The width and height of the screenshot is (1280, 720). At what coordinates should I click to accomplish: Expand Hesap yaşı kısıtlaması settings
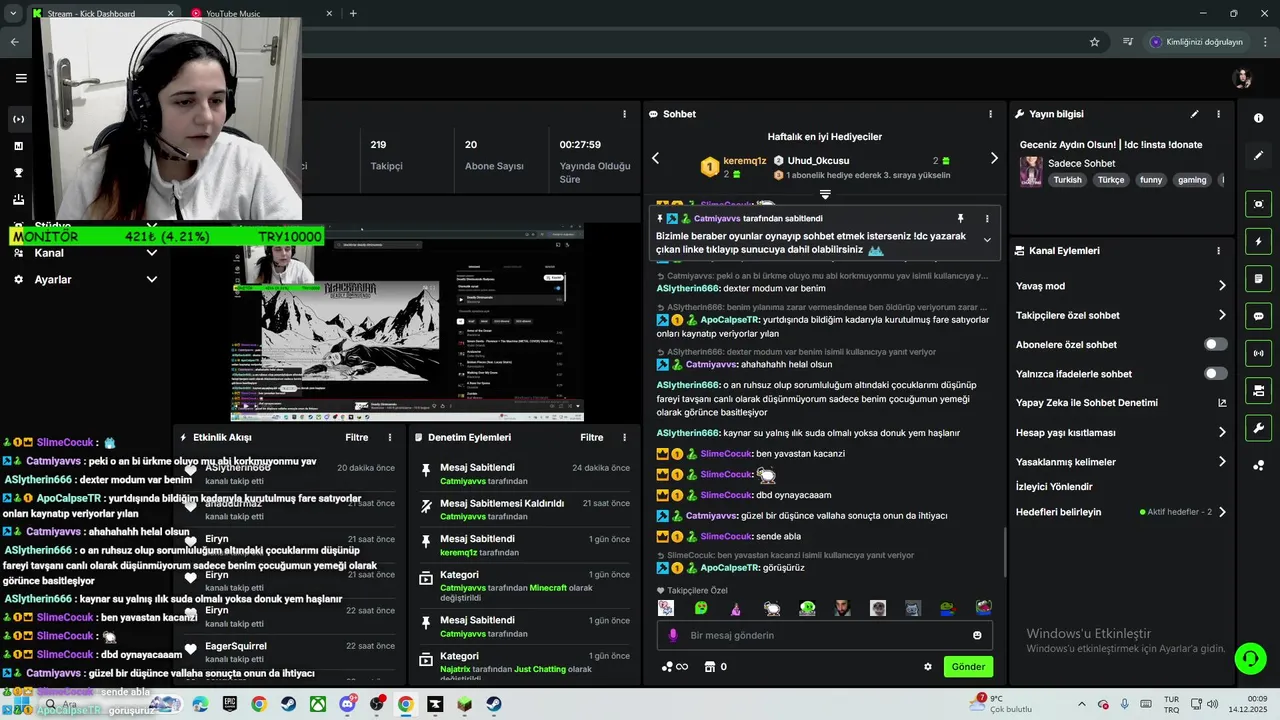point(1222,433)
